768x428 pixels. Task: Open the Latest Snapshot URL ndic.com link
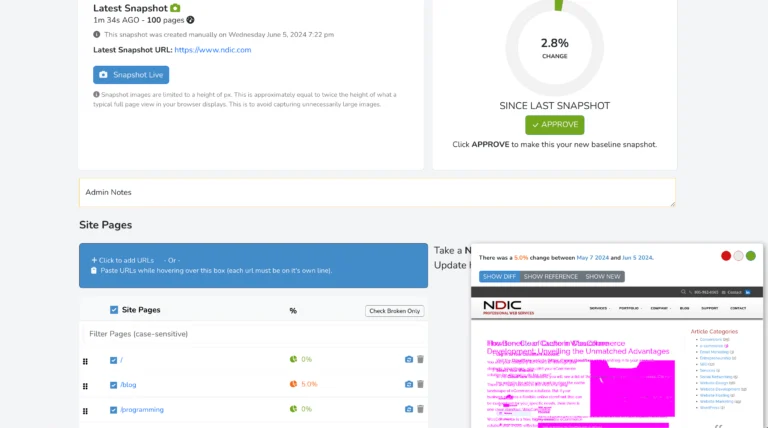click(x=213, y=50)
